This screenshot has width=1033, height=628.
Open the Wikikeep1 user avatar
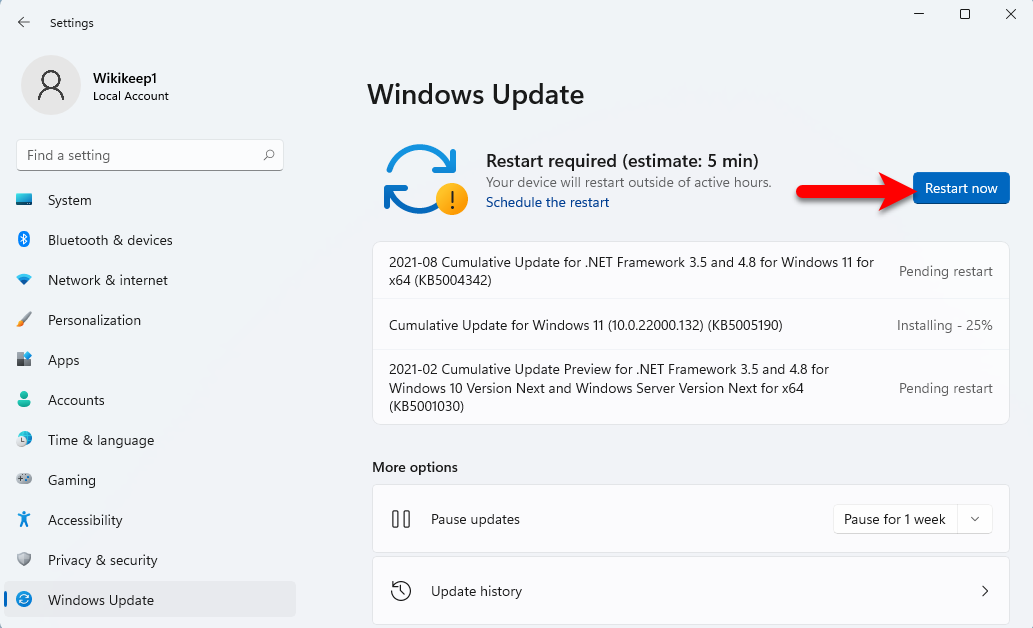(51, 85)
